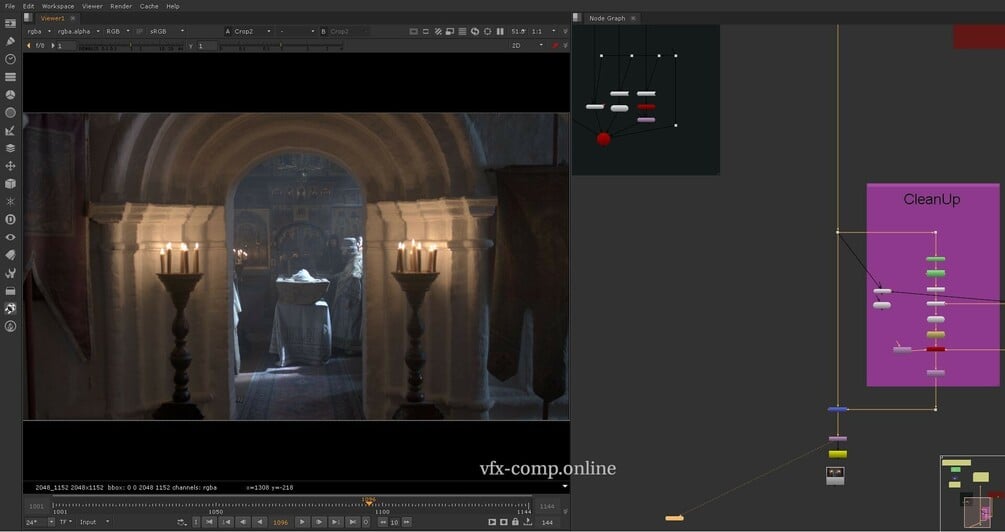Open the sRGB viewer LUT dropdown
Viewport: 1005px width, 532px height.
166,31
